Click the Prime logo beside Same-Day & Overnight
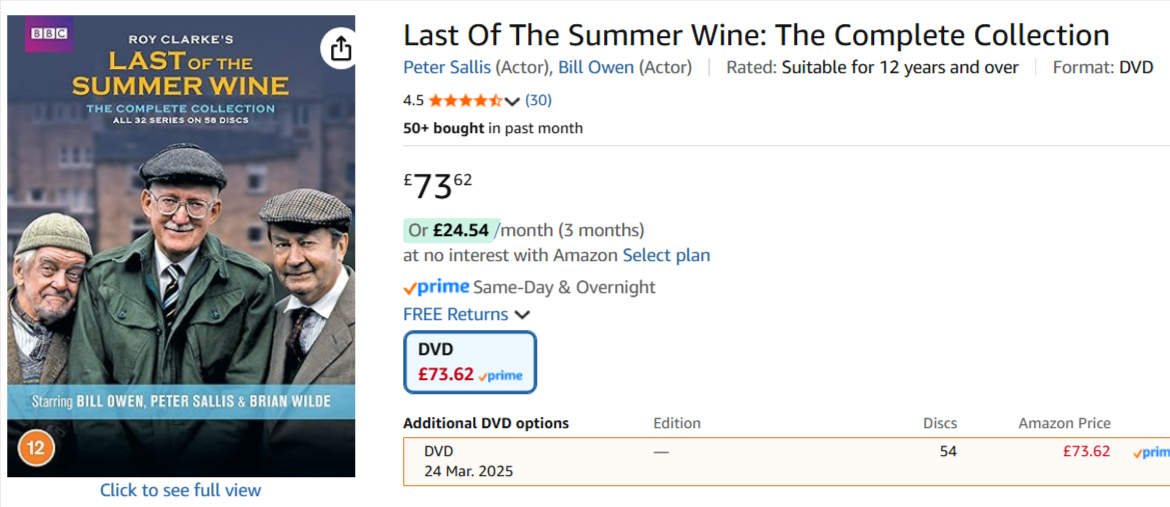The height and width of the screenshot is (507, 1170). [x=436, y=287]
